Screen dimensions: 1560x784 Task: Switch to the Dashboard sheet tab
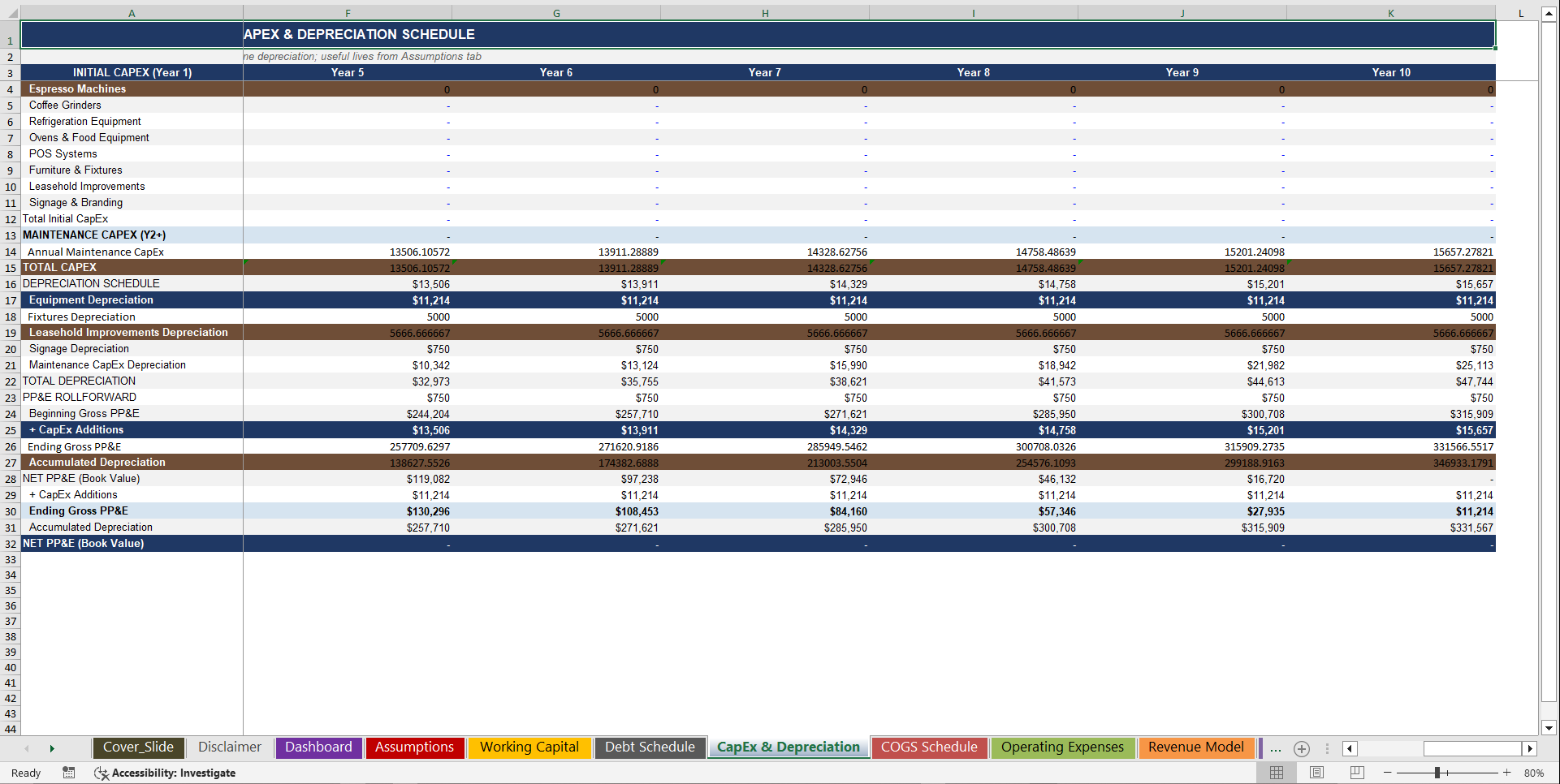(x=318, y=747)
